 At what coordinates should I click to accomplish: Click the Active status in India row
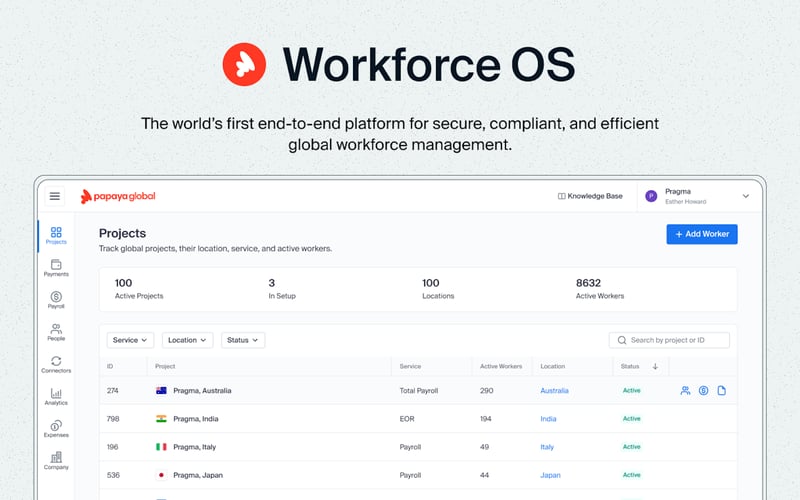point(632,418)
